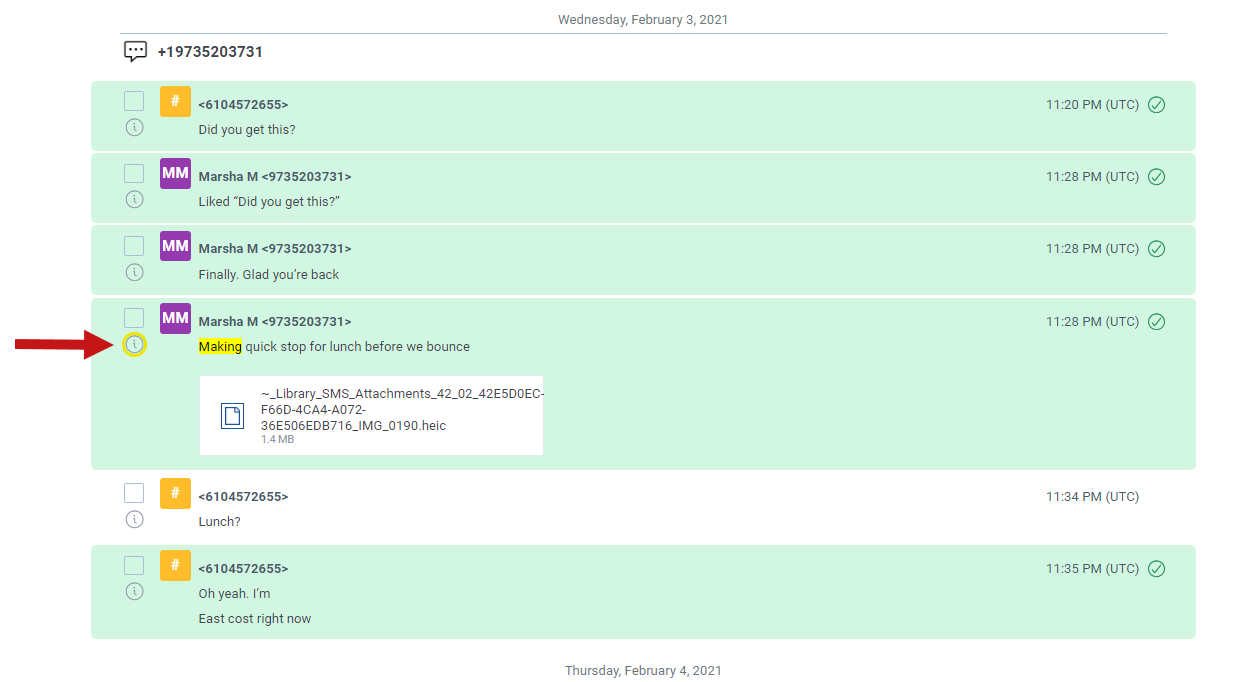
Task: Click the chat bubble icon beside +19735203731
Action: coord(135,51)
